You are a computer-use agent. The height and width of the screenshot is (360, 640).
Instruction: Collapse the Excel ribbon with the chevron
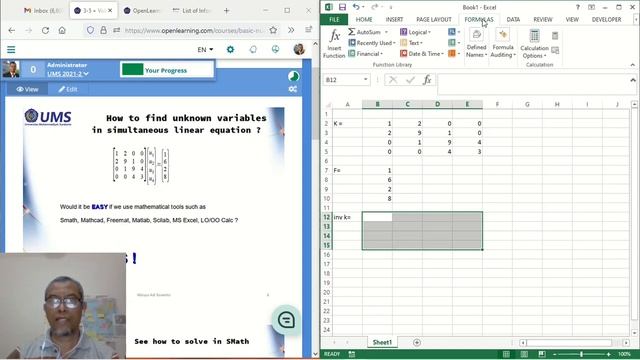pos(633,64)
